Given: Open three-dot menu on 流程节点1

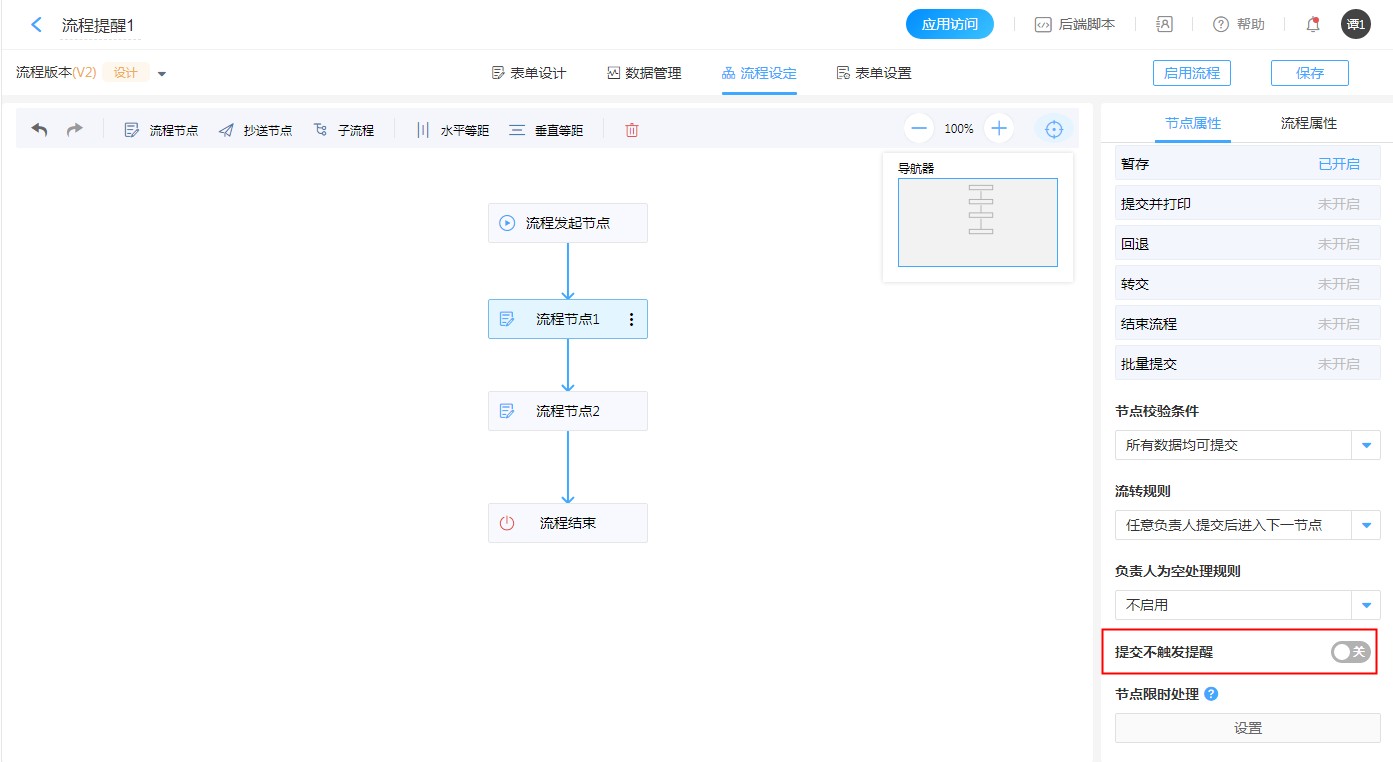Looking at the screenshot, I should coord(631,319).
